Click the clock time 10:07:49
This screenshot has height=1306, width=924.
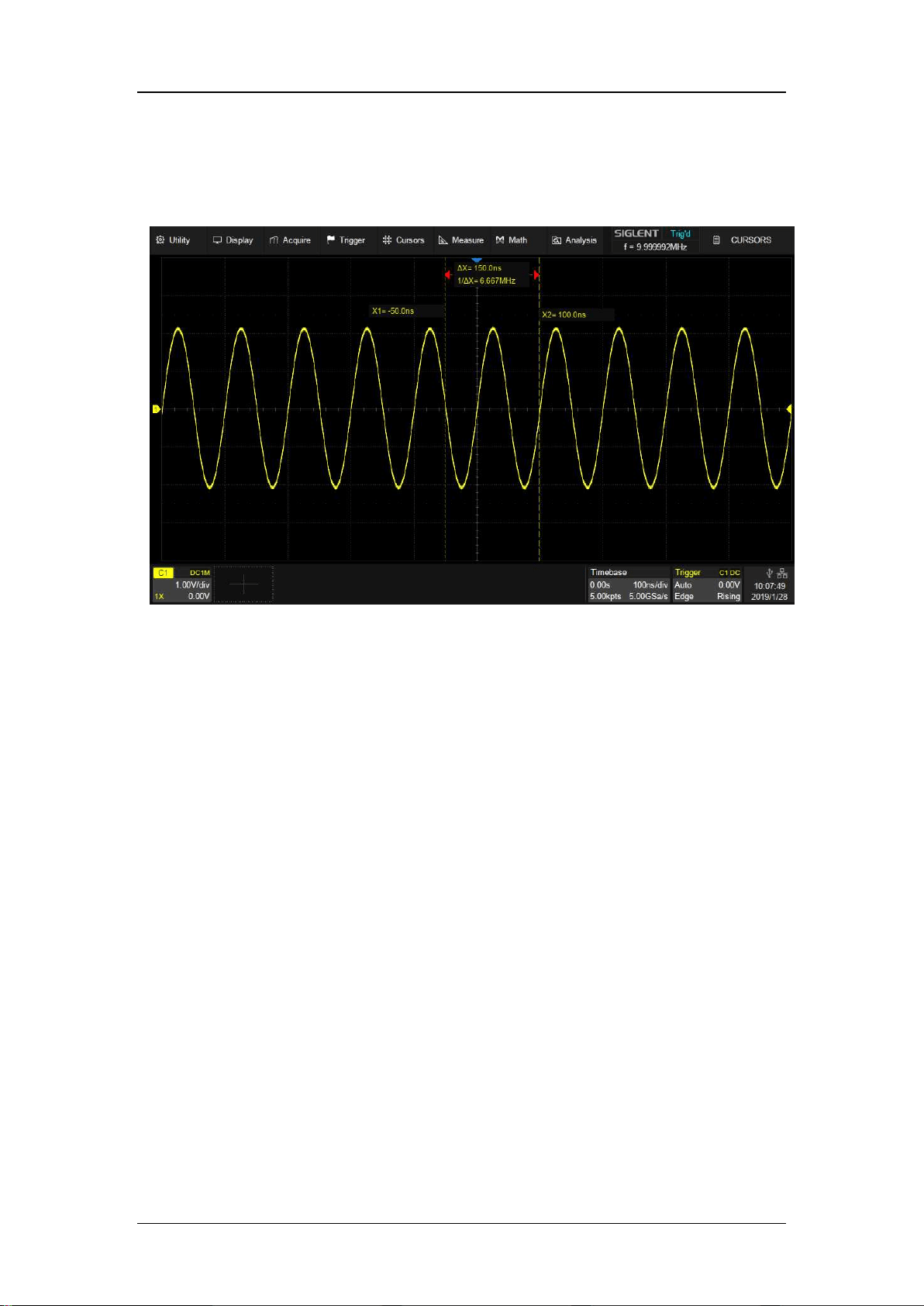tap(770, 586)
